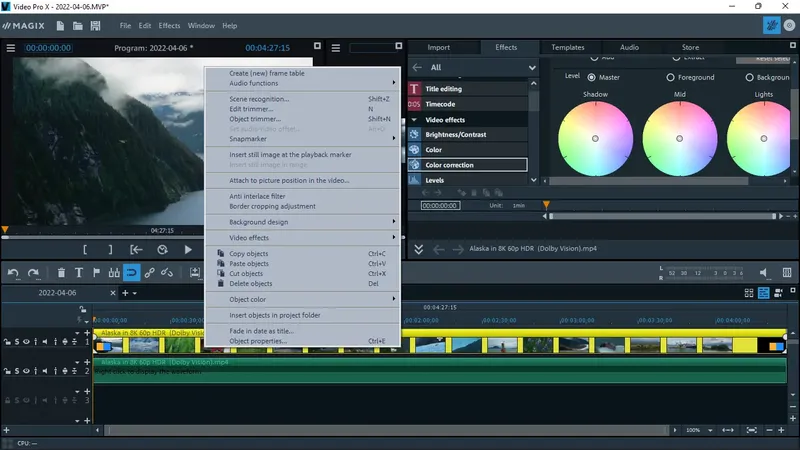
Task: Click the blue toolbar icon in the top right
Action: [x=771, y=26]
